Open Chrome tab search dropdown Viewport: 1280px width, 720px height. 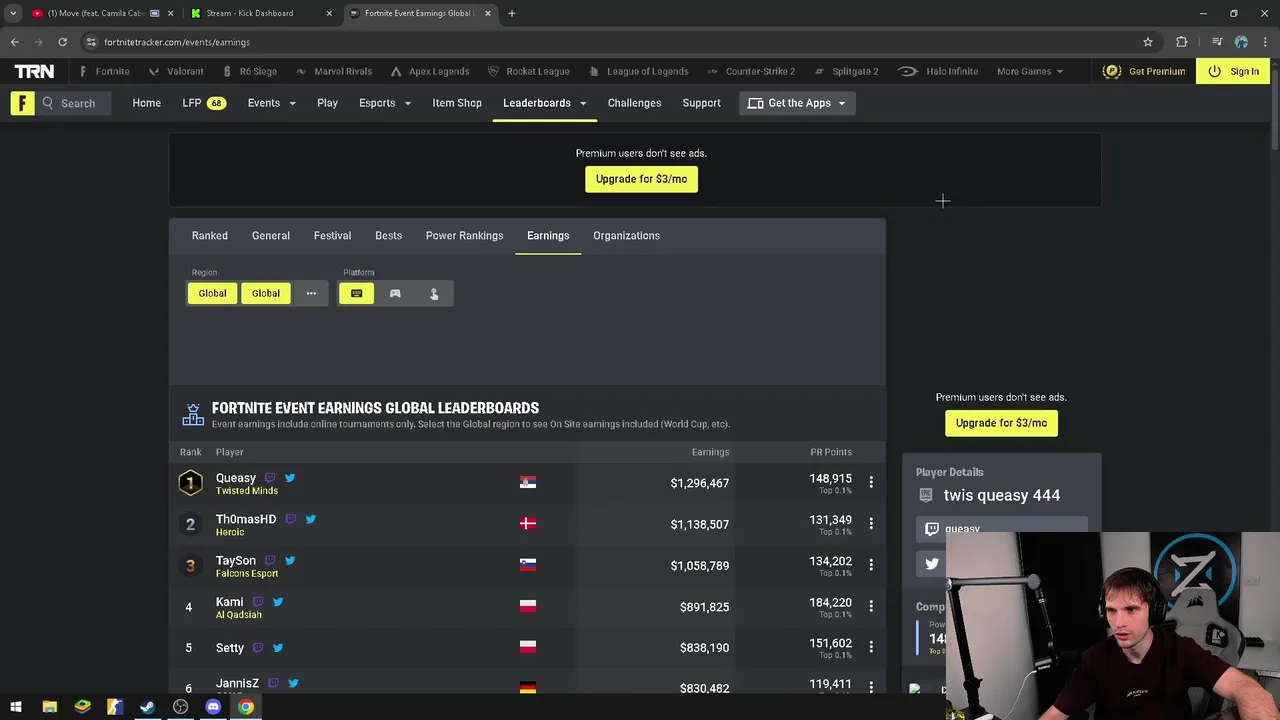click(x=13, y=13)
